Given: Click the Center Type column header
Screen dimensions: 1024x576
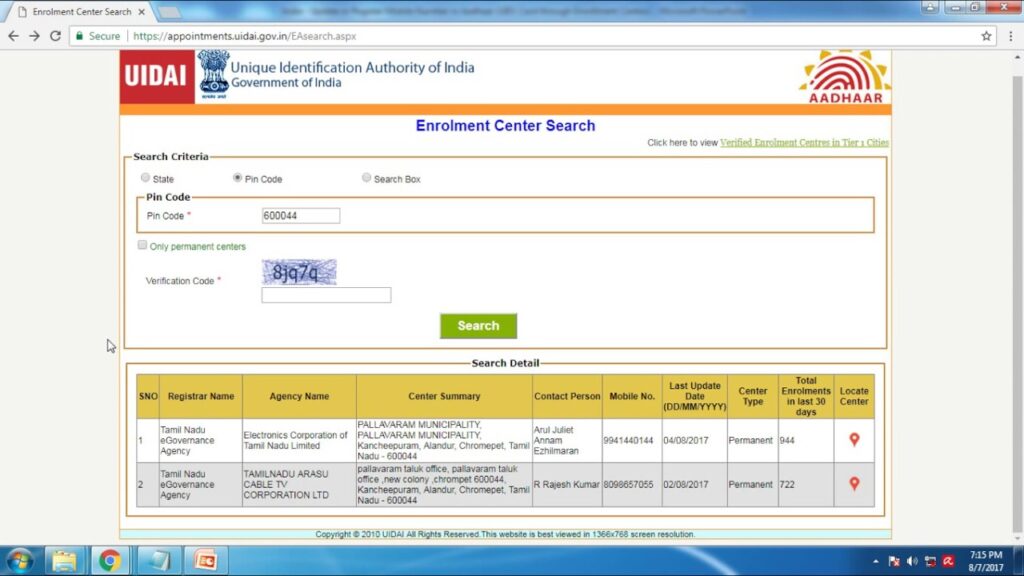Looking at the screenshot, I should pos(752,396).
